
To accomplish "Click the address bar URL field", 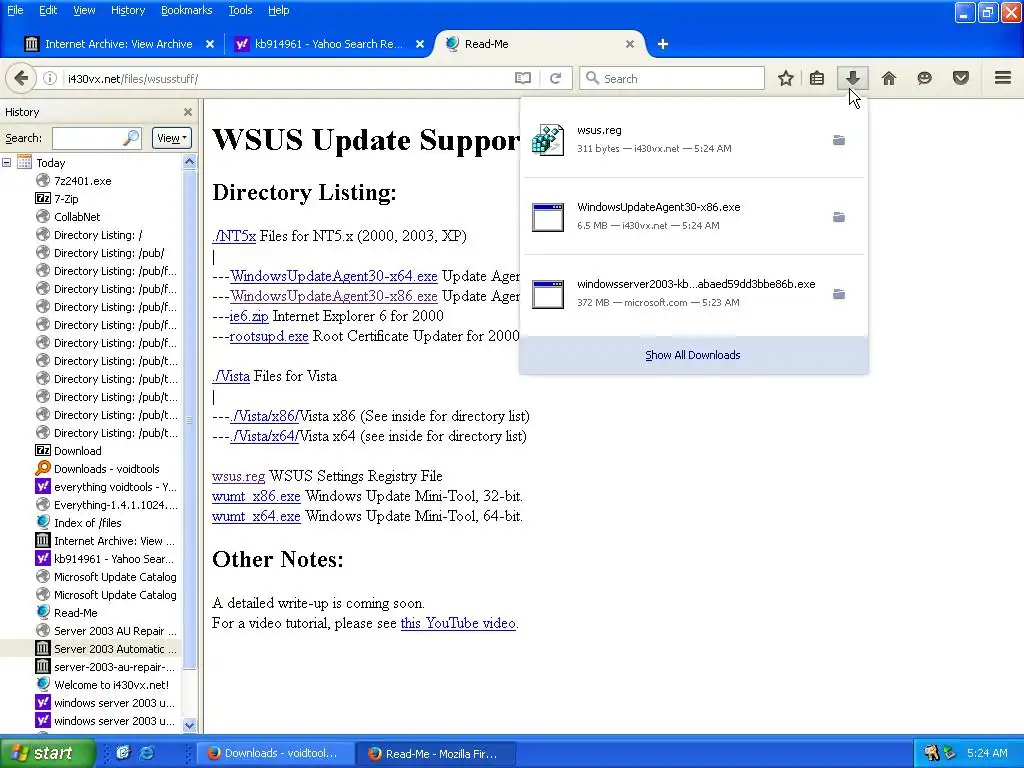I will pos(287,78).
